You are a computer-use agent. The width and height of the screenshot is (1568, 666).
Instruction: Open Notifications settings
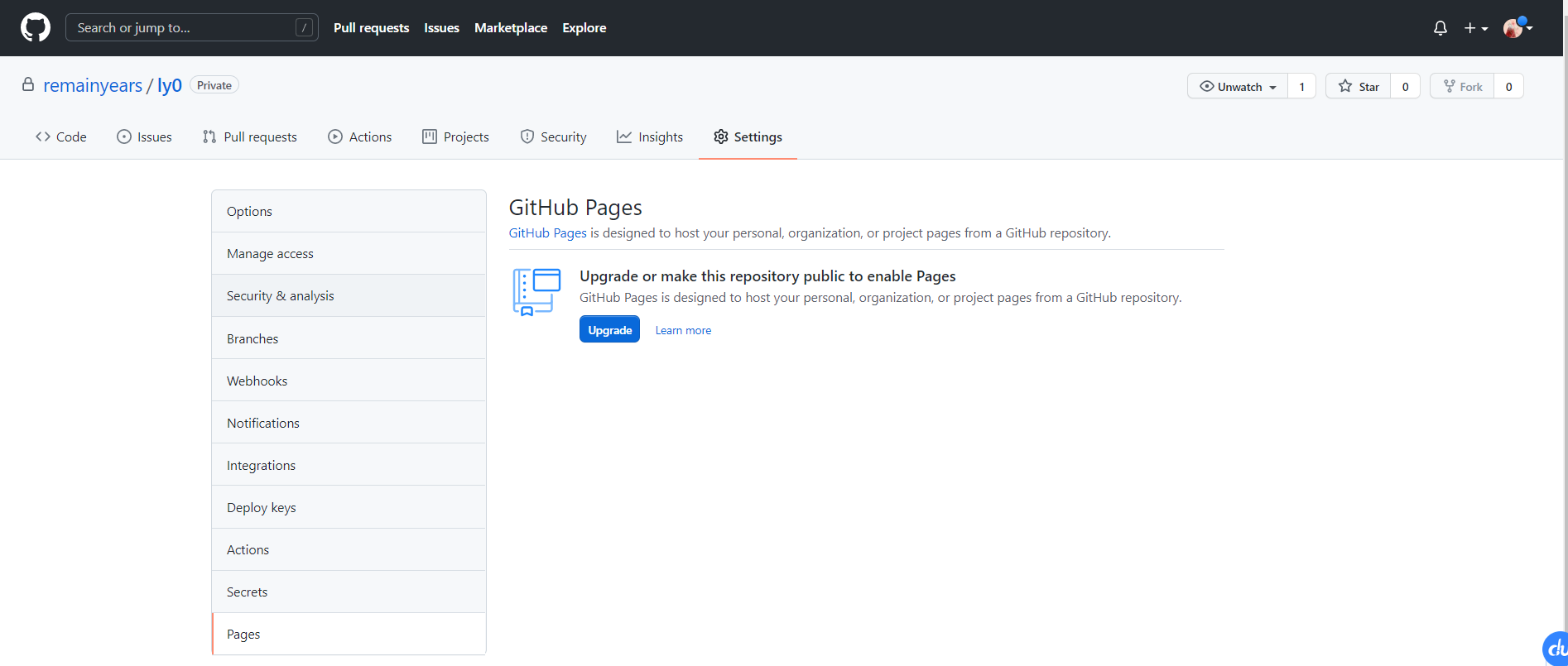pos(349,423)
